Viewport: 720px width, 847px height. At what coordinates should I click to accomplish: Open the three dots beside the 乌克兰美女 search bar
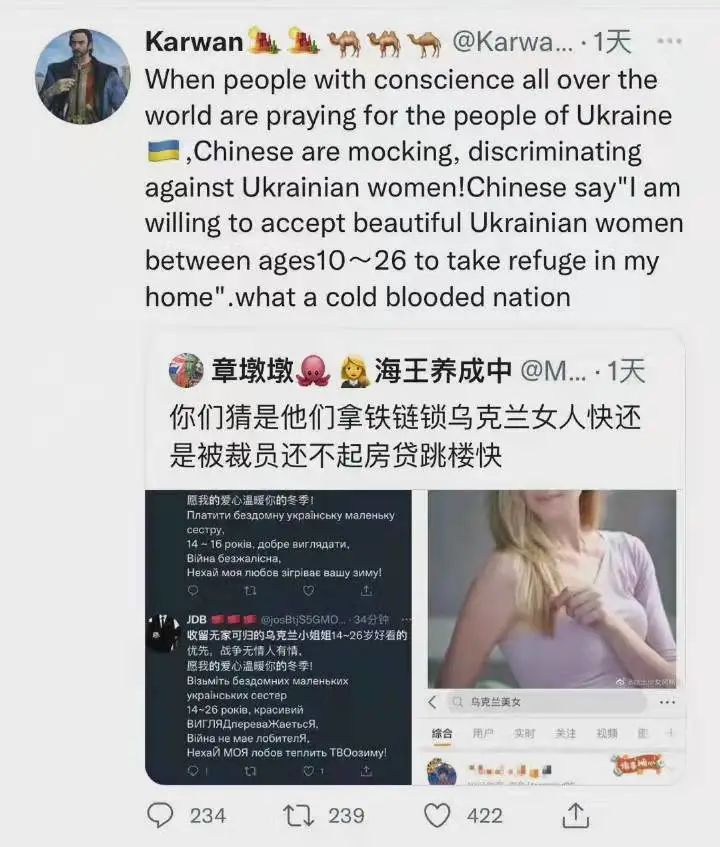(x=667, y=702)
